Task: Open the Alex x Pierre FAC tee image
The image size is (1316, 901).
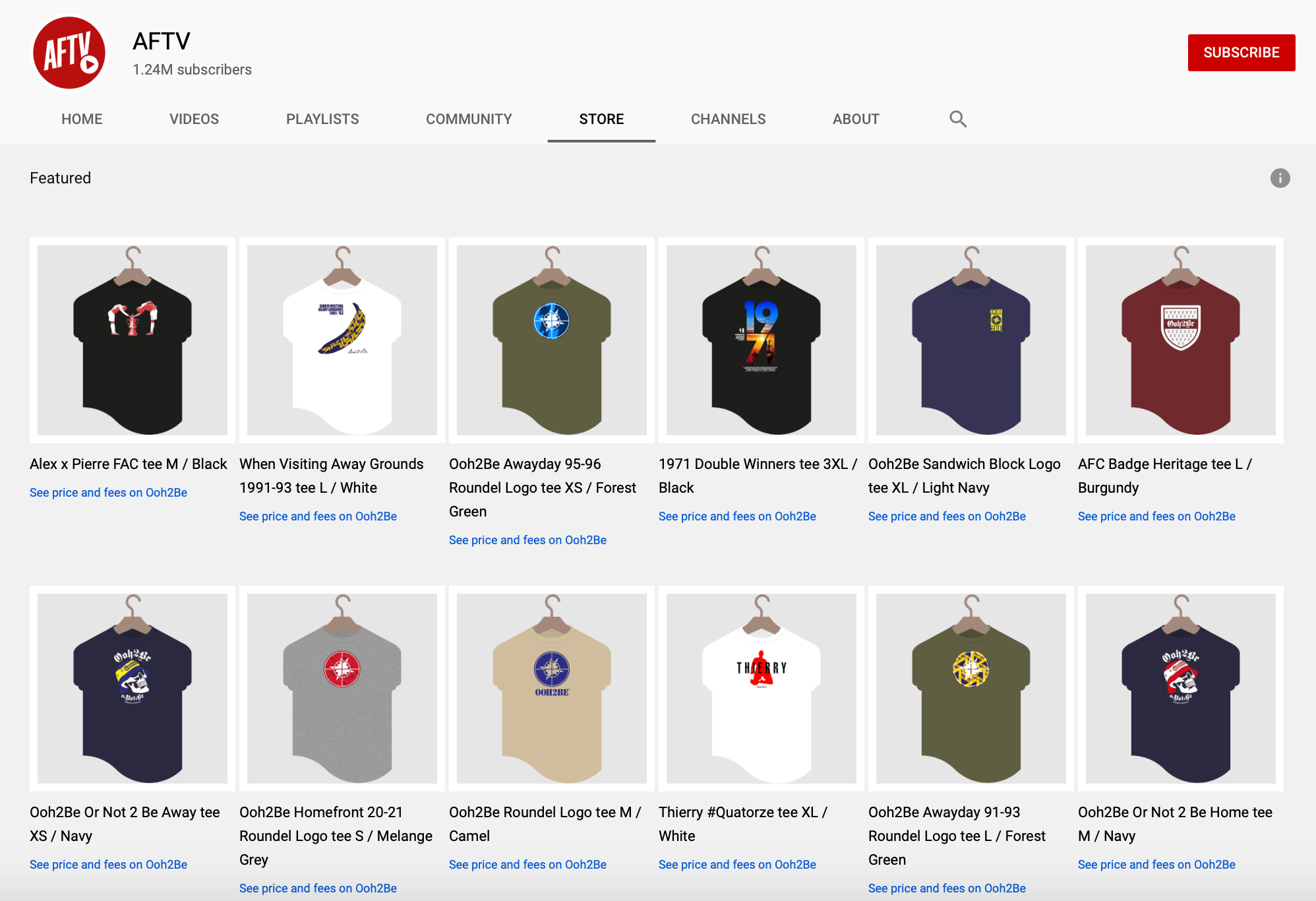Action: (x=133, y=340)
